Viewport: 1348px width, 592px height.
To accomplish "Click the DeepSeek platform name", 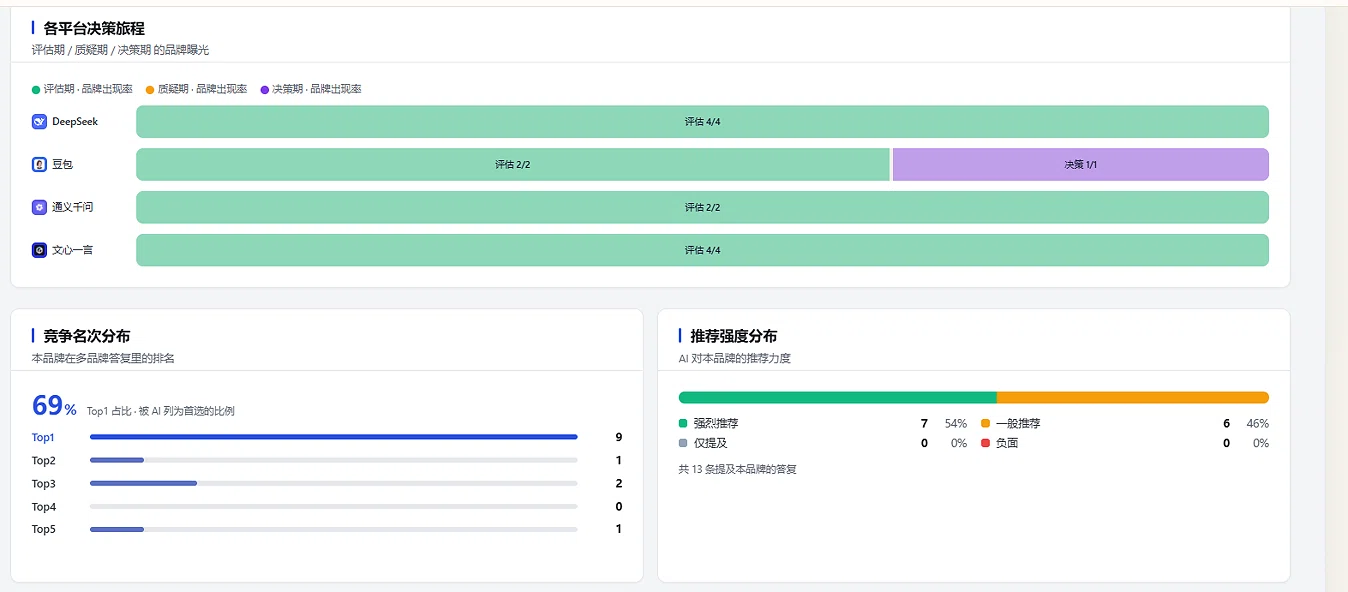I will click(x=75, y=122).
